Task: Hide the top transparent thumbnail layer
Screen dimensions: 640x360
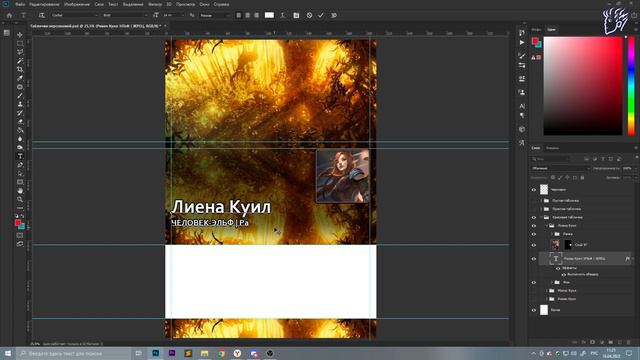Action: (x=533, y=190)
